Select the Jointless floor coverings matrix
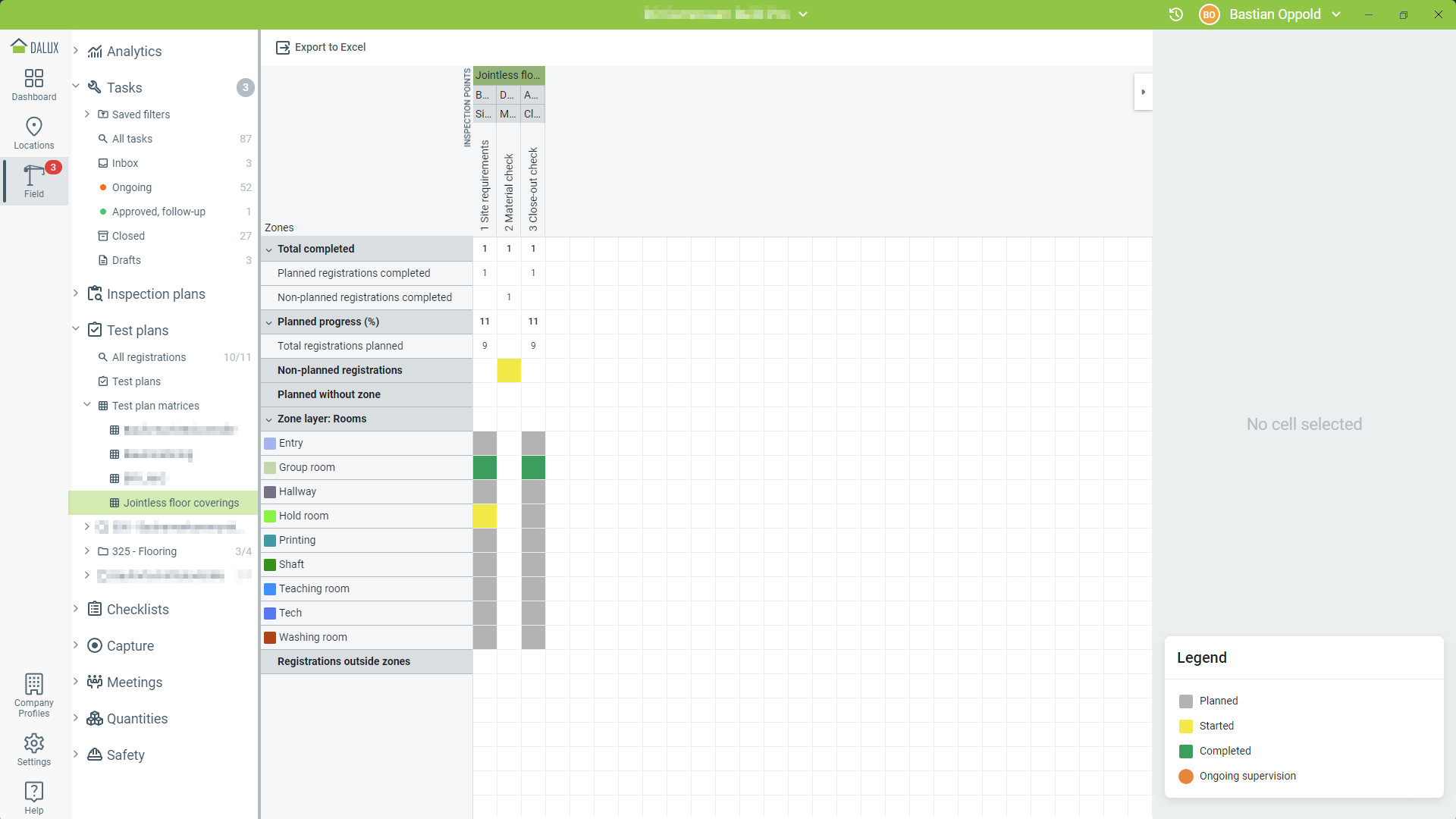The image size is (1456, 819). (180, 503)
